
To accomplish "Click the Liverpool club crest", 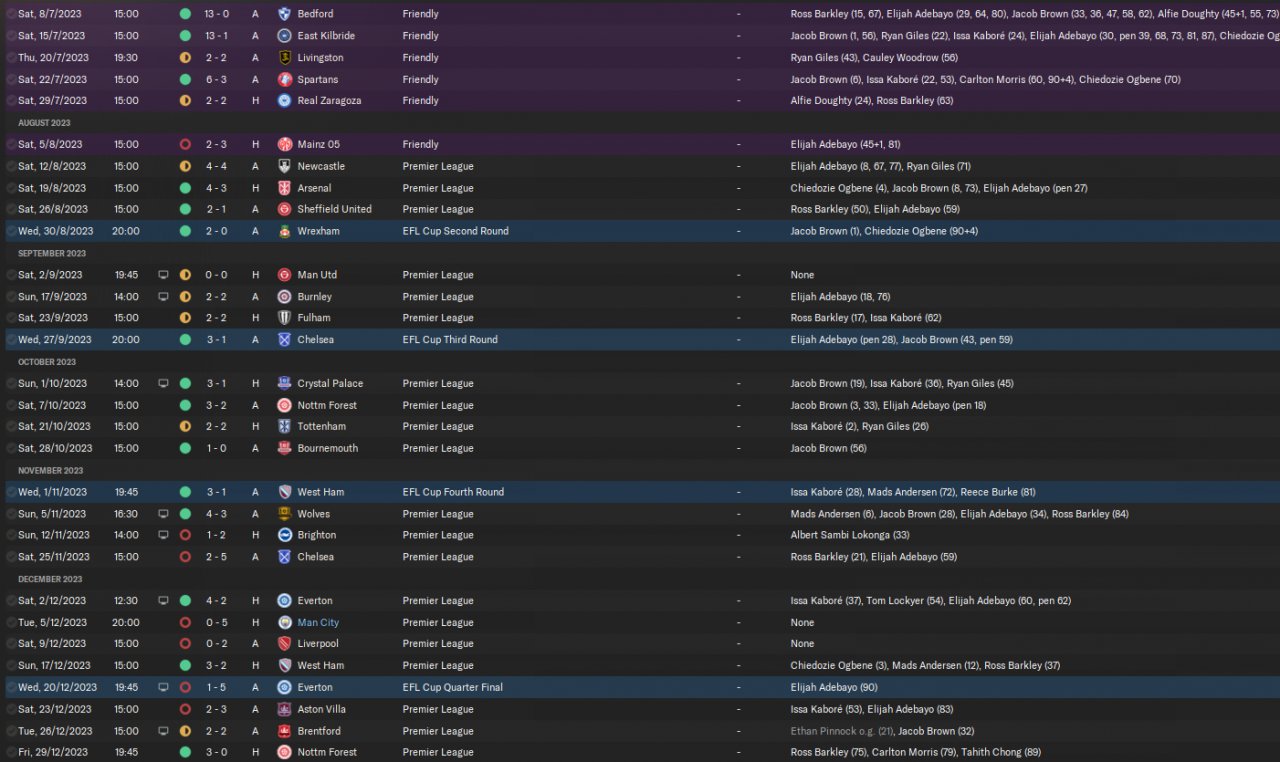I will [285, 644].
